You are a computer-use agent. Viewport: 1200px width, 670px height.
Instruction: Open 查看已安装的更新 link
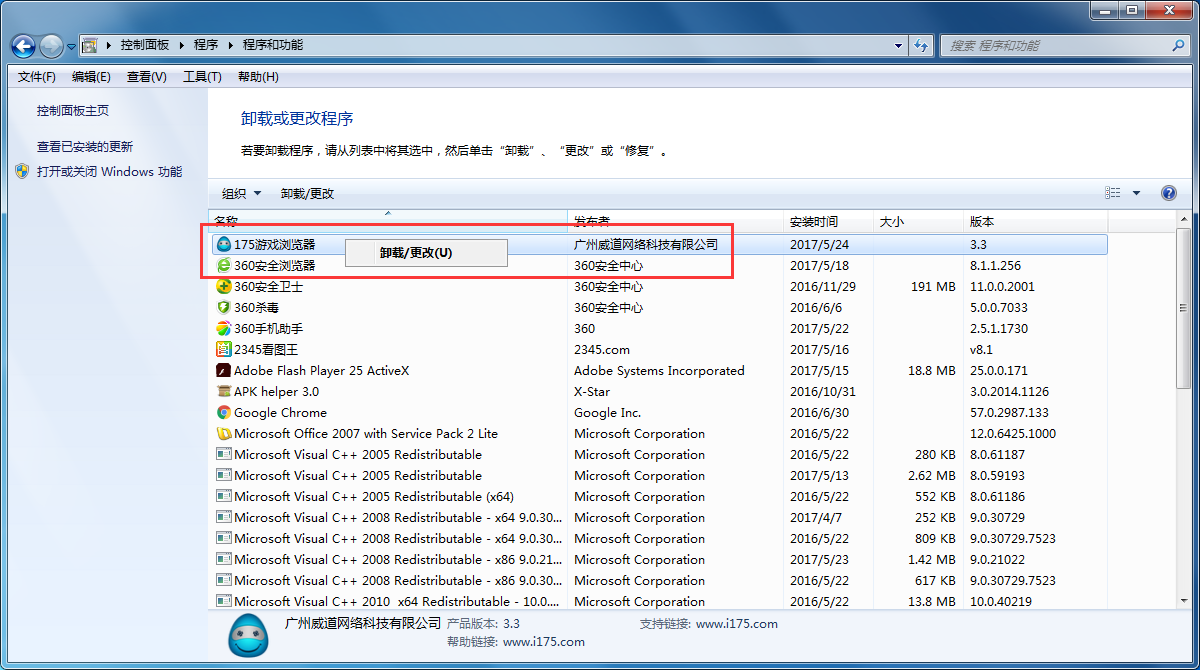coord(85,146)
